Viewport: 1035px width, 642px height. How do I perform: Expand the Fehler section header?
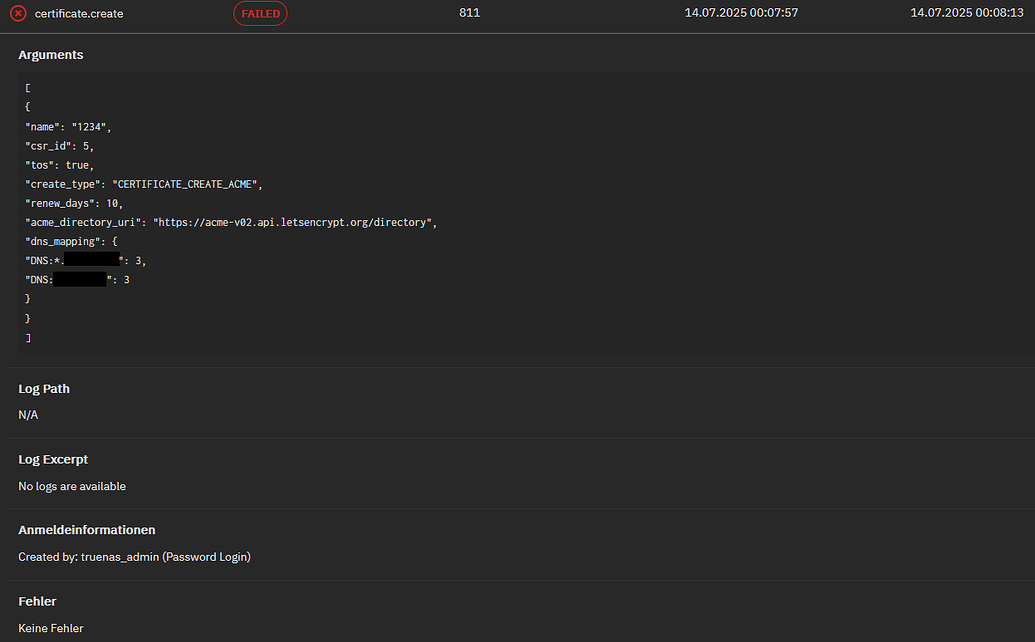(x=37, y=601)
